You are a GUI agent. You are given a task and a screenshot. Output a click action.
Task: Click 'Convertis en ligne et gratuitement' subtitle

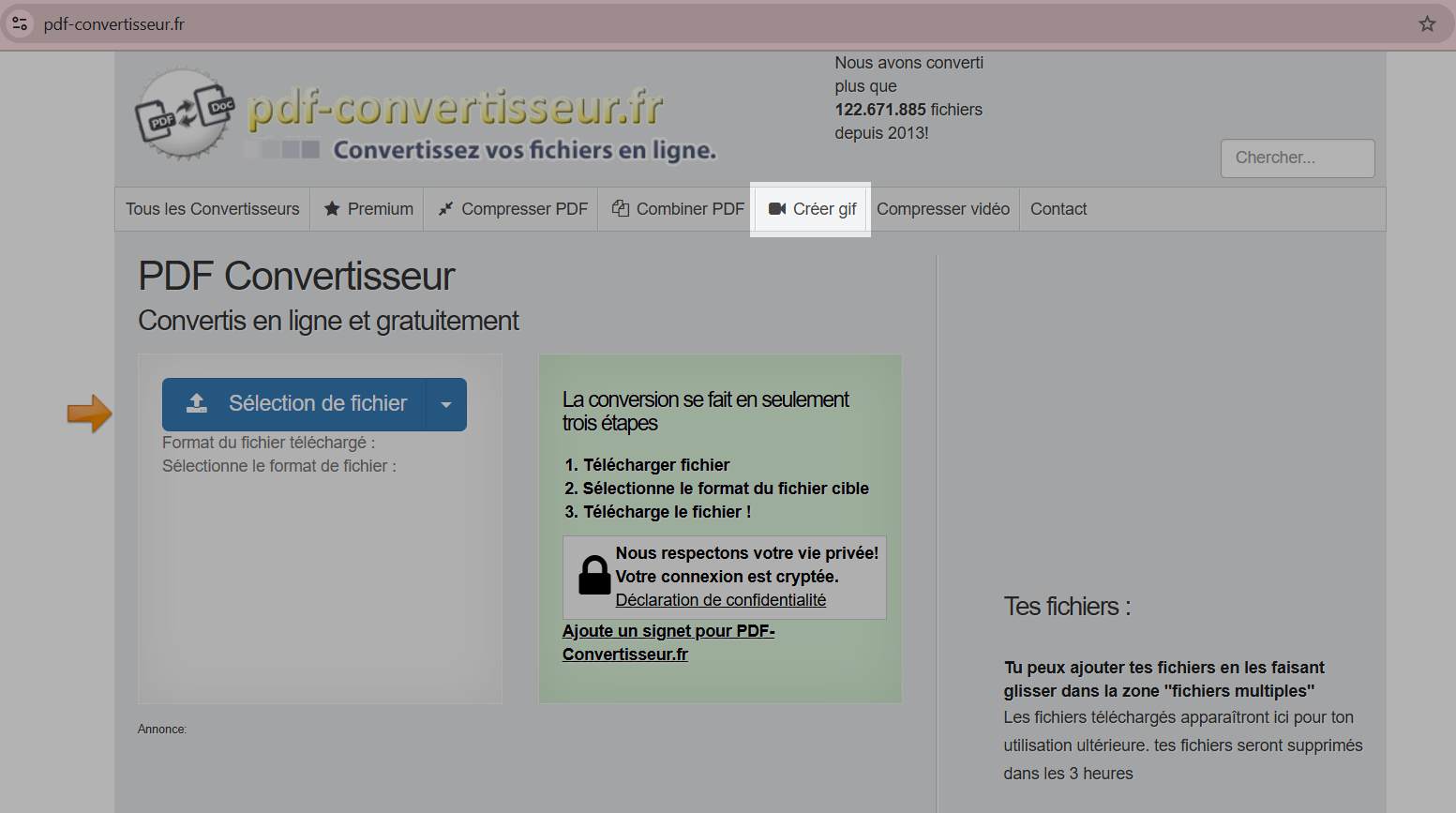coord(328,321)
